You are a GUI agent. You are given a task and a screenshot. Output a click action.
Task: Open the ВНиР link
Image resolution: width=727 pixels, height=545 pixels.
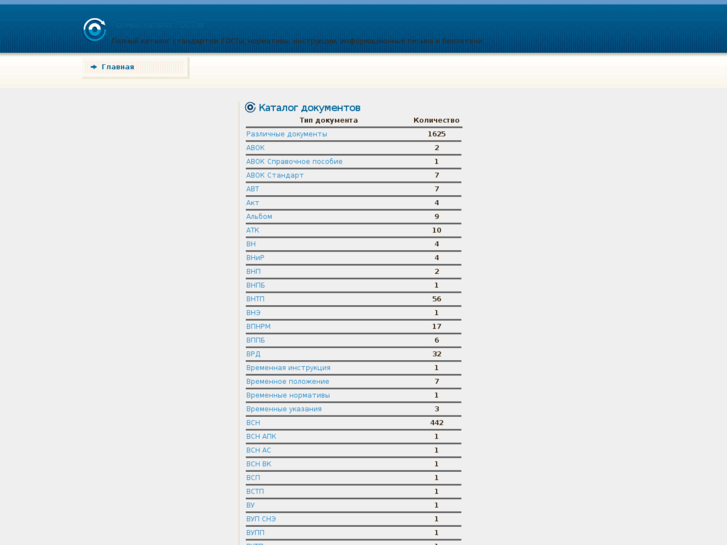[255, 258]
